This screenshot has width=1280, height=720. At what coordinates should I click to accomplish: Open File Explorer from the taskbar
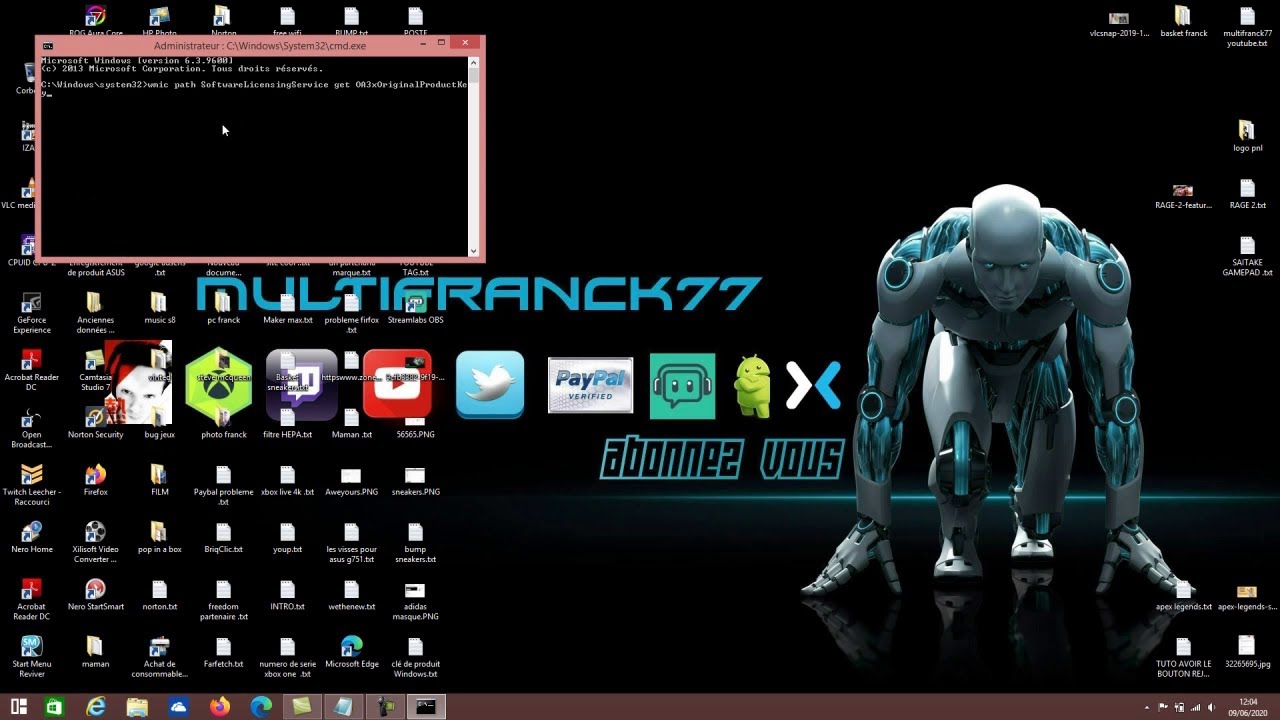137,707
